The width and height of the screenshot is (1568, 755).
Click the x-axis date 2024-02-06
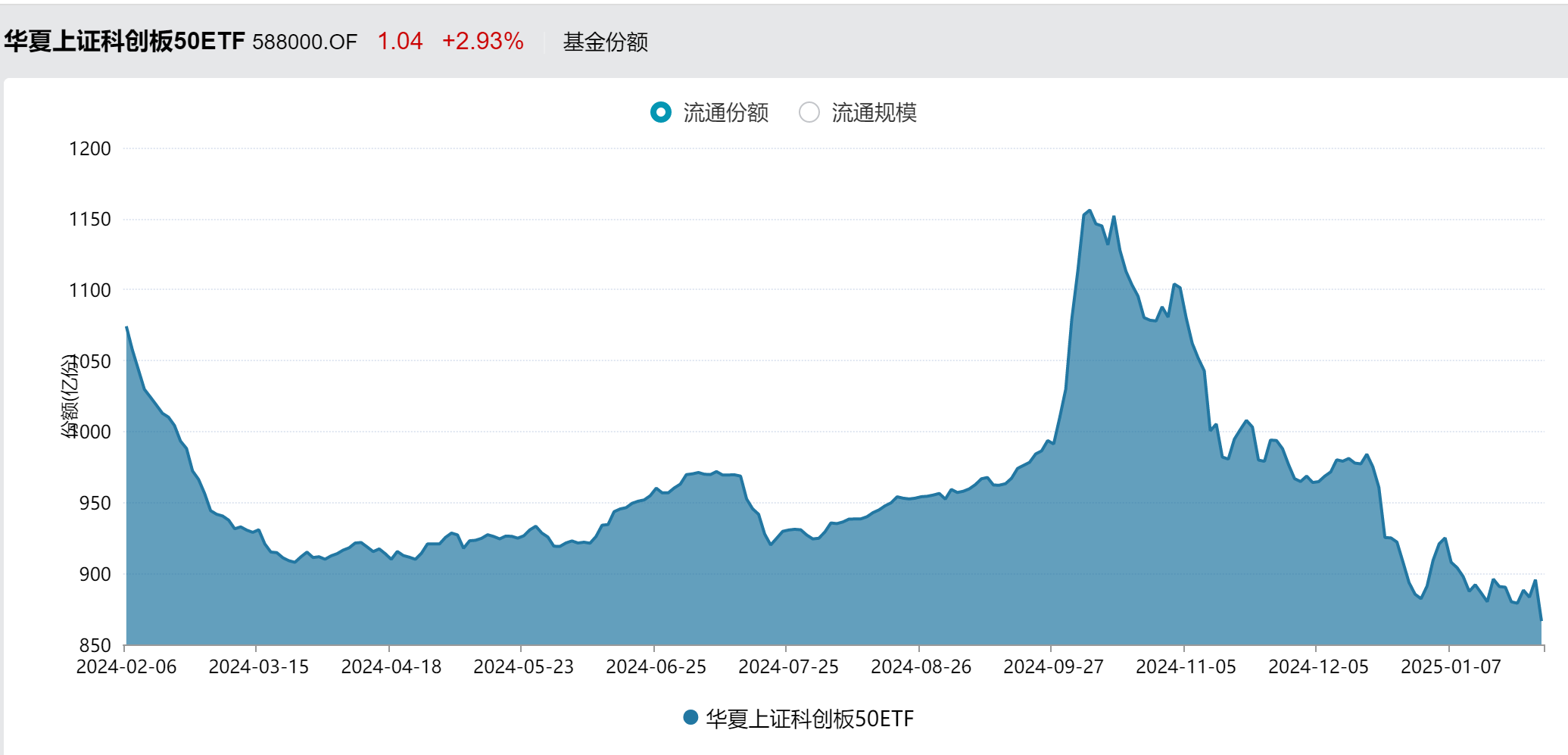click(126, 666)
